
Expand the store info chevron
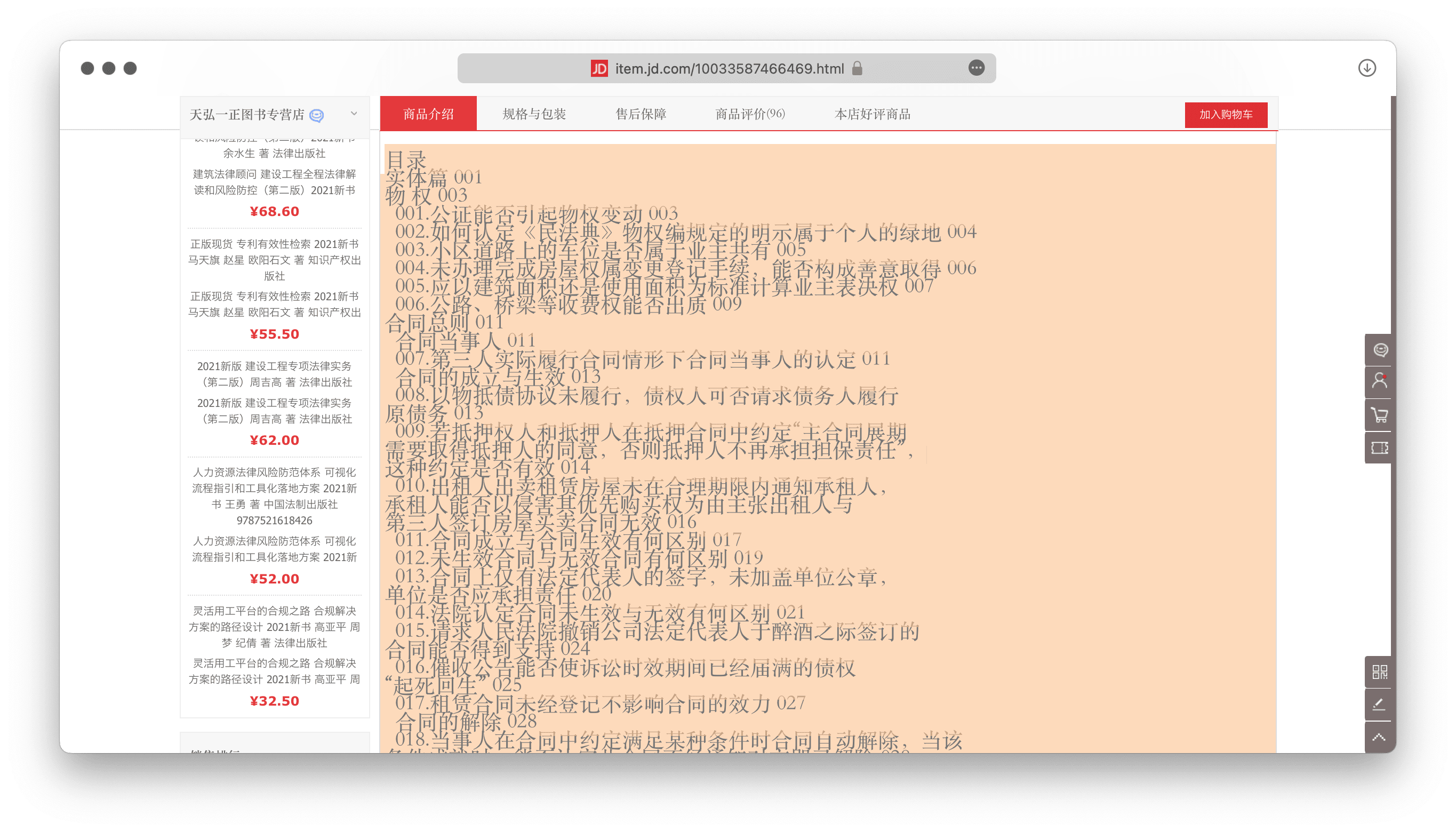354,114
